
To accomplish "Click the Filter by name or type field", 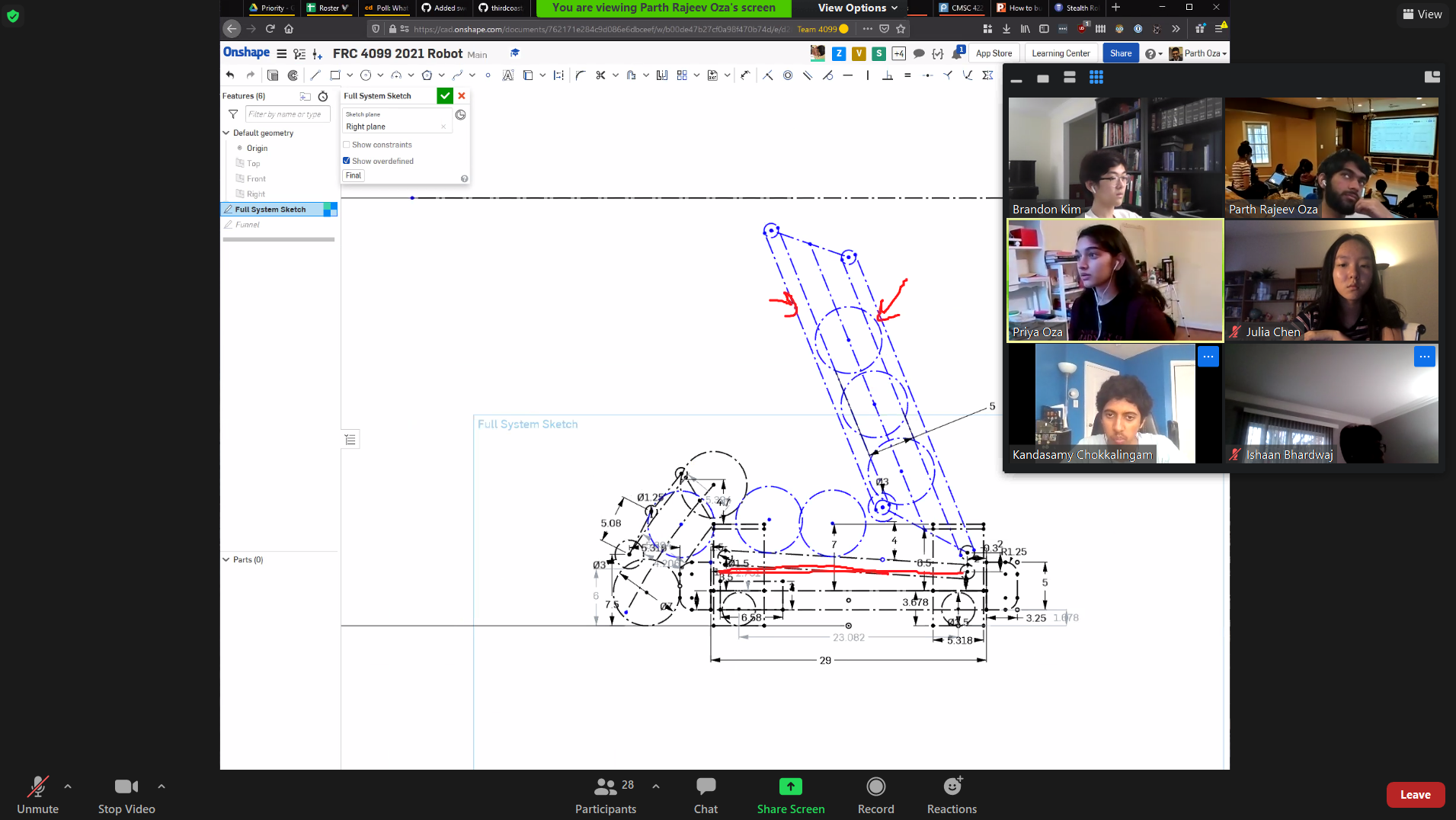I will coord(287,114).
